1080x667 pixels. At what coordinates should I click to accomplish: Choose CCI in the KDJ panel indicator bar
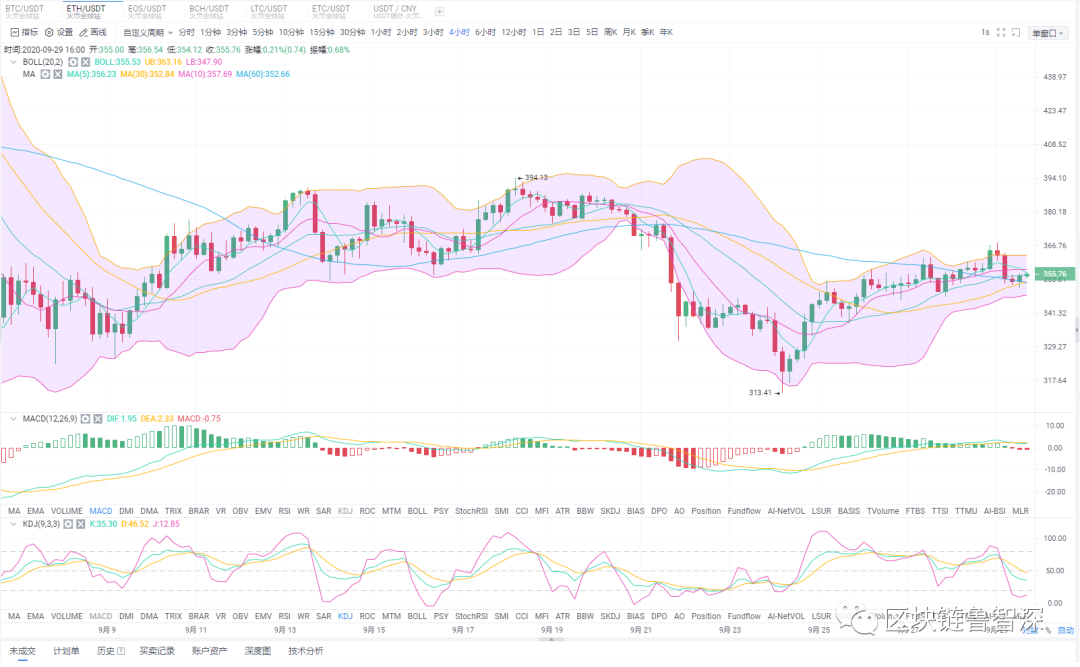(521, 616)
